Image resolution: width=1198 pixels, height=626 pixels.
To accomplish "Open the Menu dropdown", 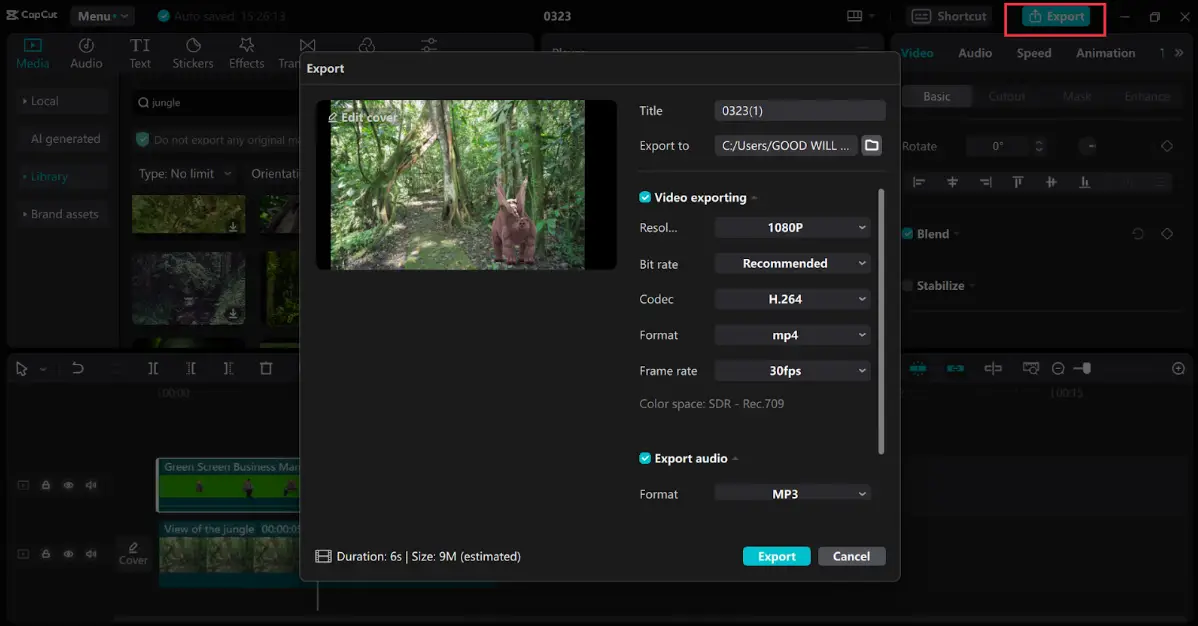I will (x=102, y=16).
